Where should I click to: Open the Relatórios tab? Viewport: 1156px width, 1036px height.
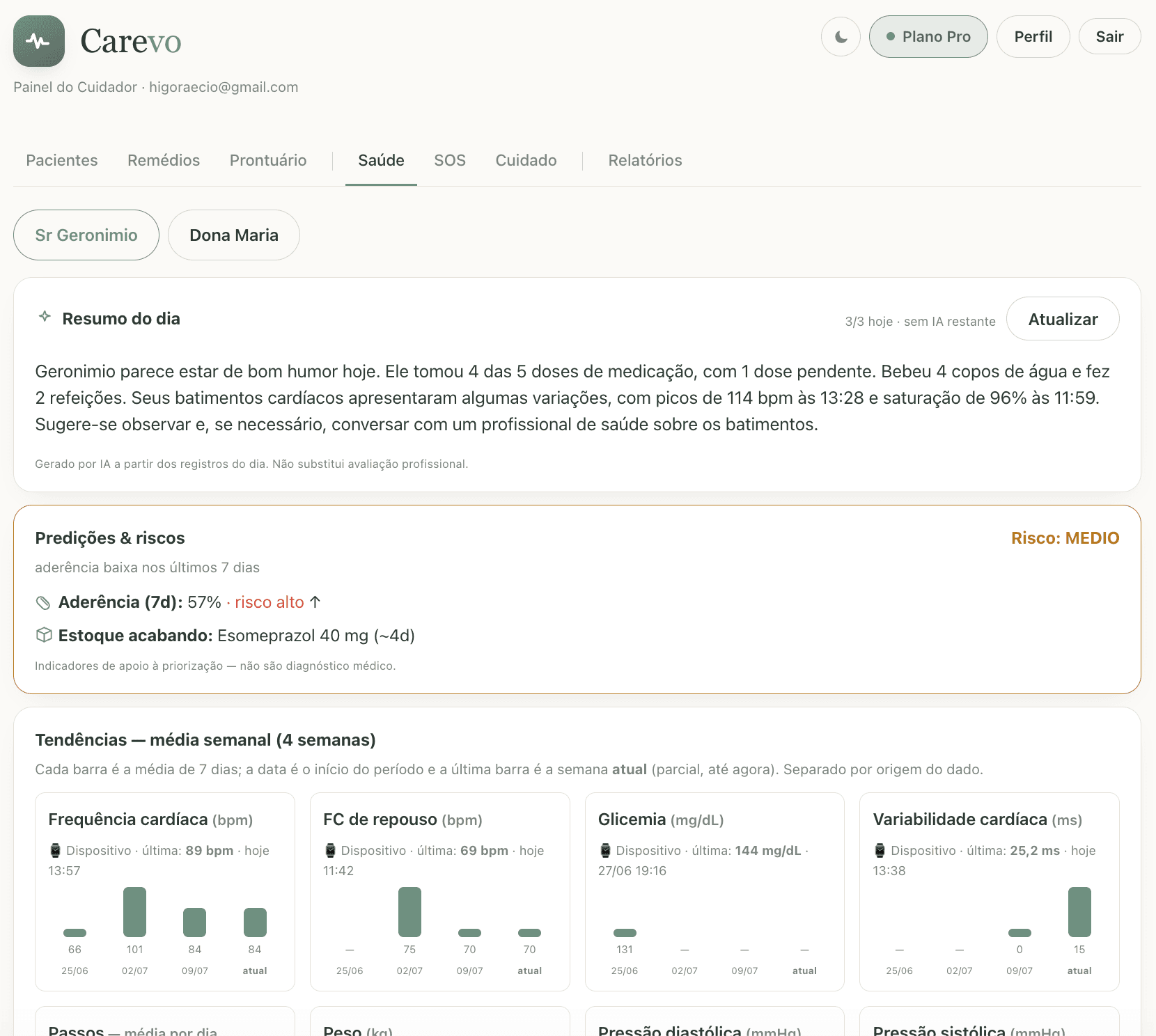[x=645, y=160]
